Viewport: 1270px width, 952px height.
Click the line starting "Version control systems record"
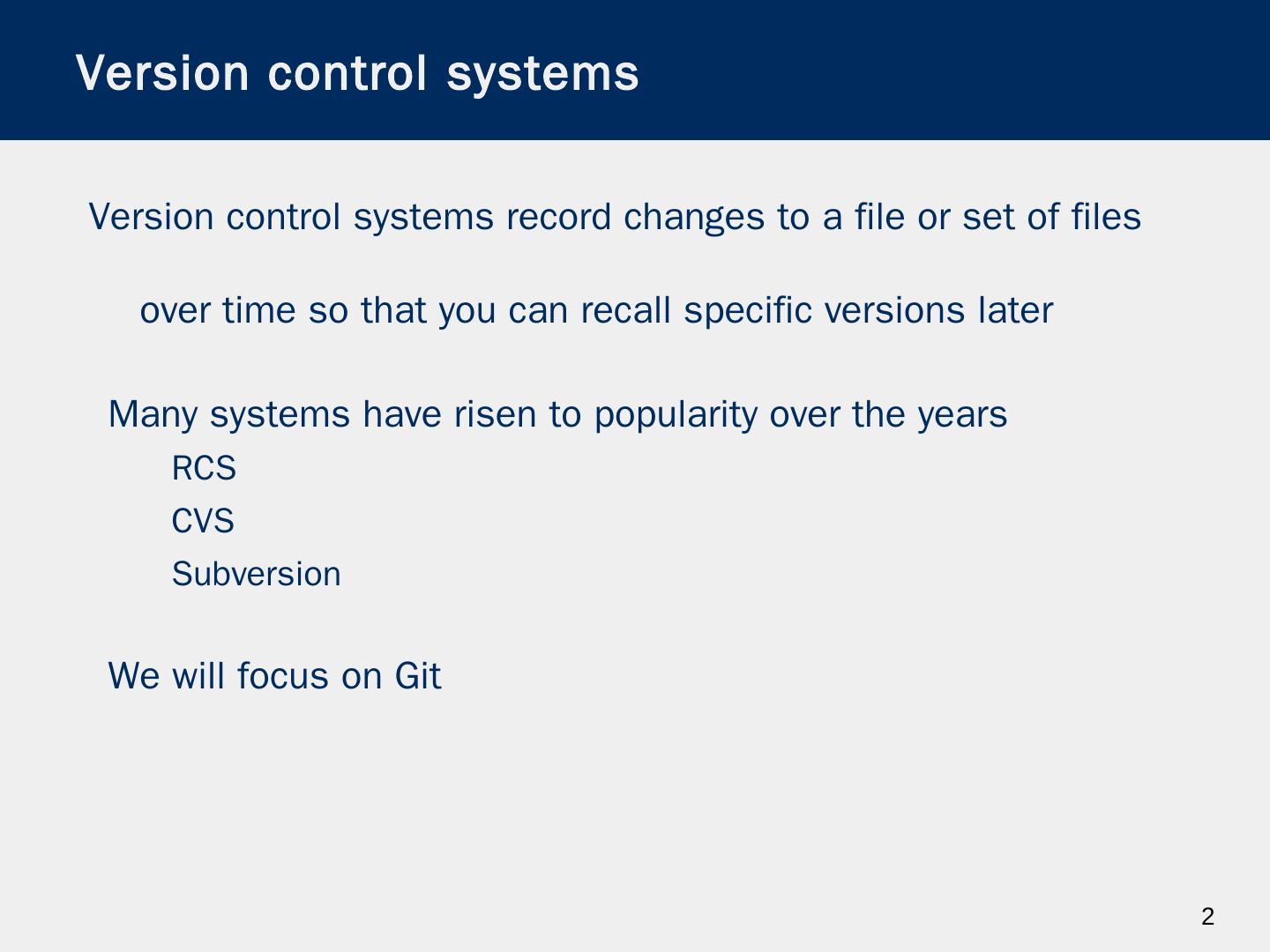coord(615,217)
